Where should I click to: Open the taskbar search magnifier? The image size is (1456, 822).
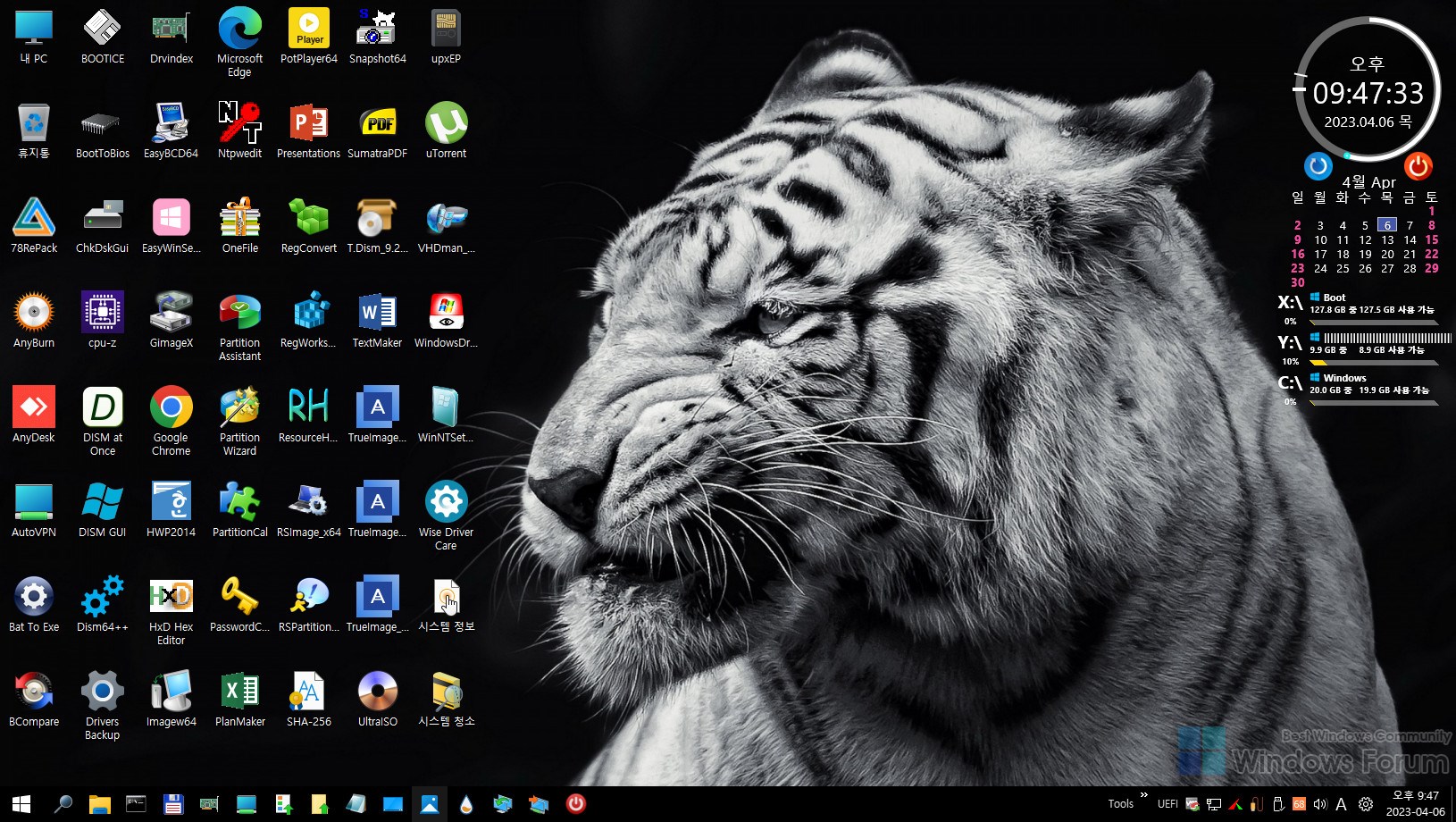63,804
